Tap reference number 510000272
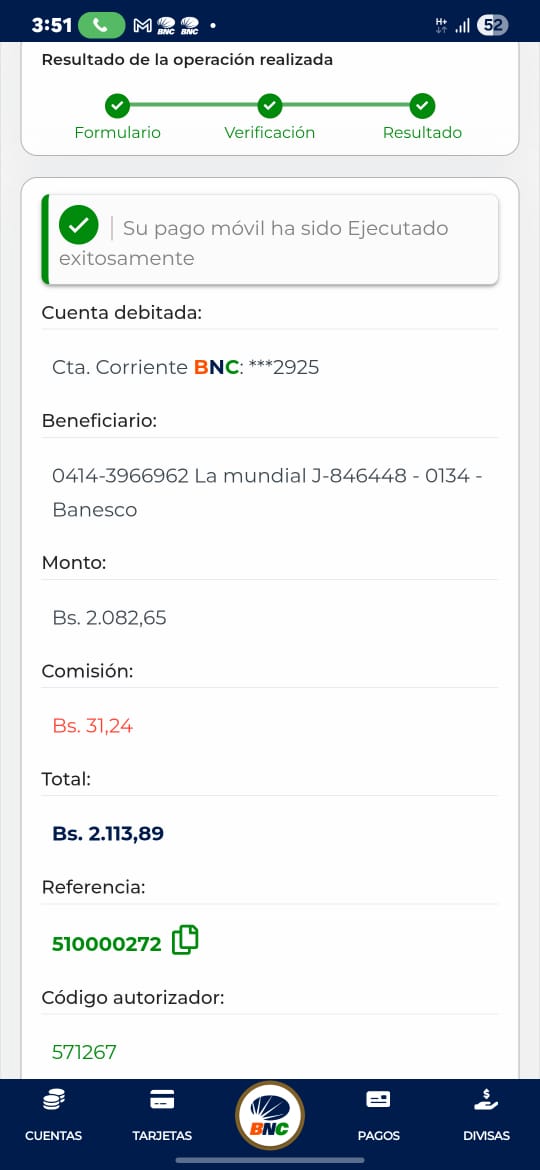Image resolution: width=540 pixels, height=1170 pixels. [107, 944]
